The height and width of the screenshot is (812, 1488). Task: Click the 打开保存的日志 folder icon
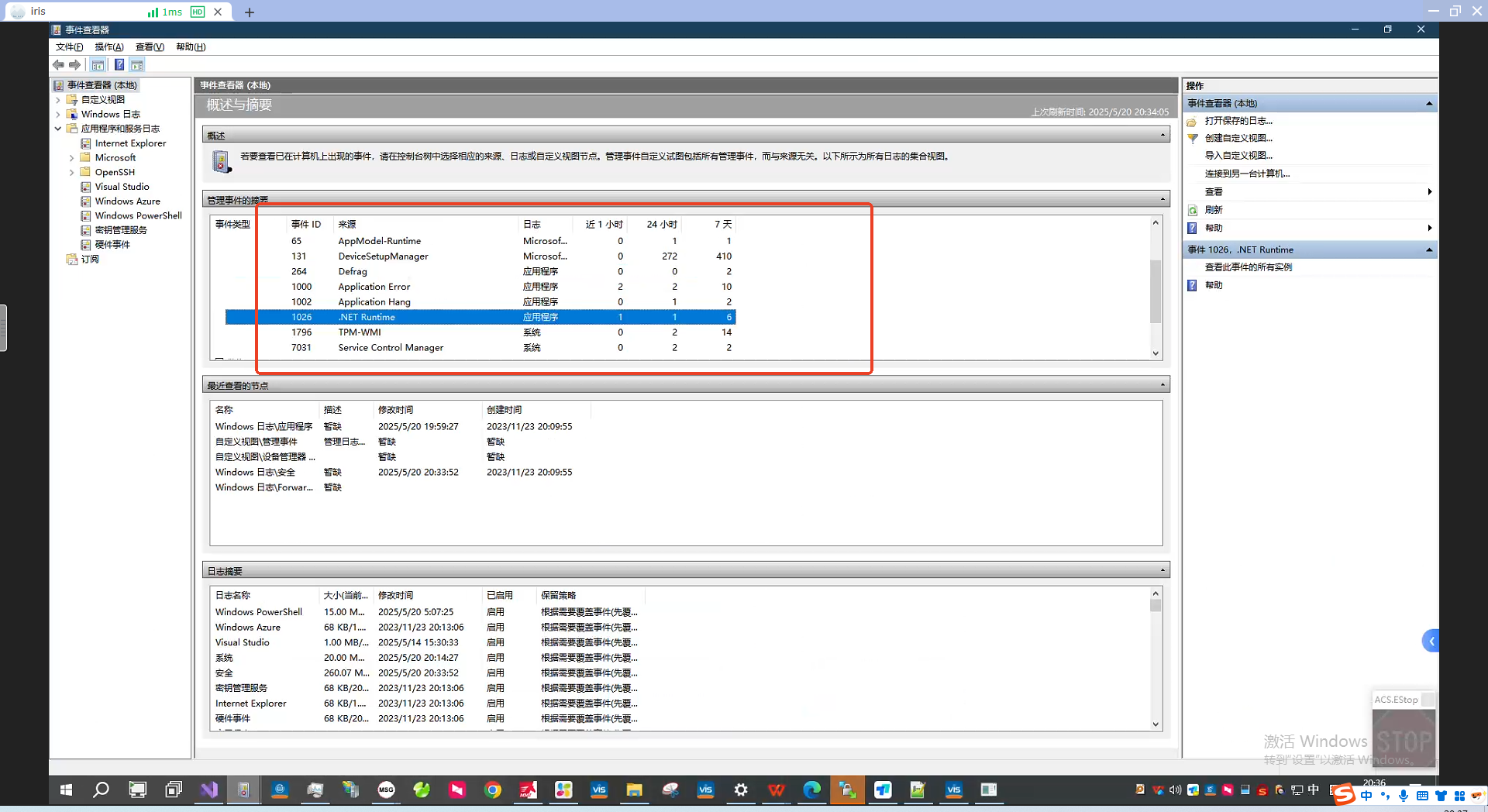pyautogui.click(x=1193, y=122)
